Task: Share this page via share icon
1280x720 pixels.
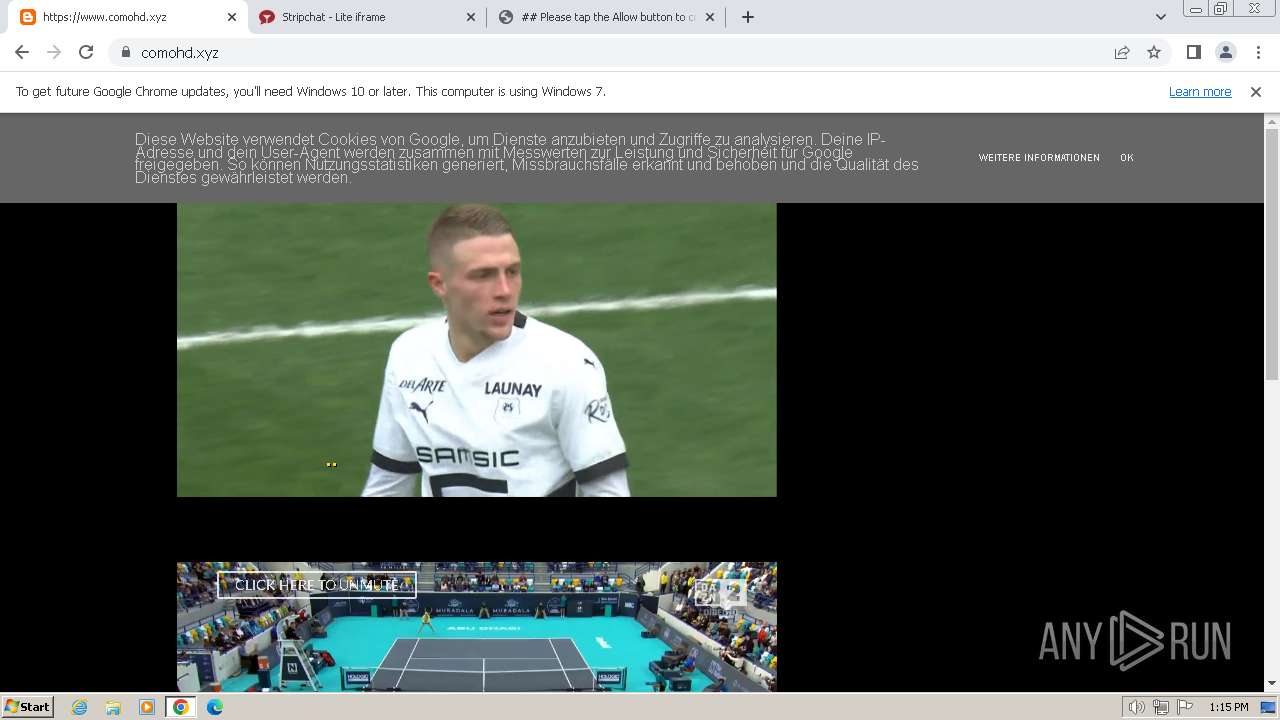Action: 1122,52
